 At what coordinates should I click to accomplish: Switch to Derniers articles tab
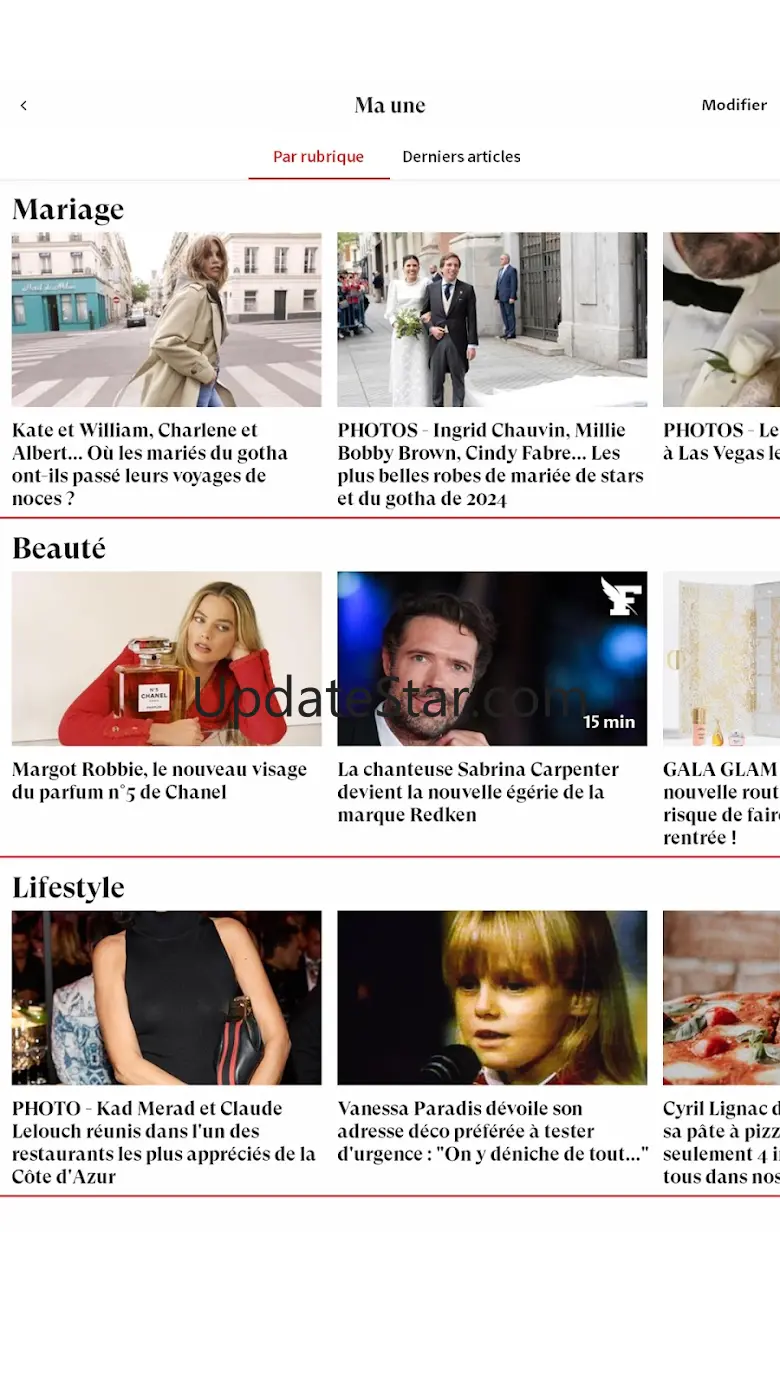(x=461, y=157)
